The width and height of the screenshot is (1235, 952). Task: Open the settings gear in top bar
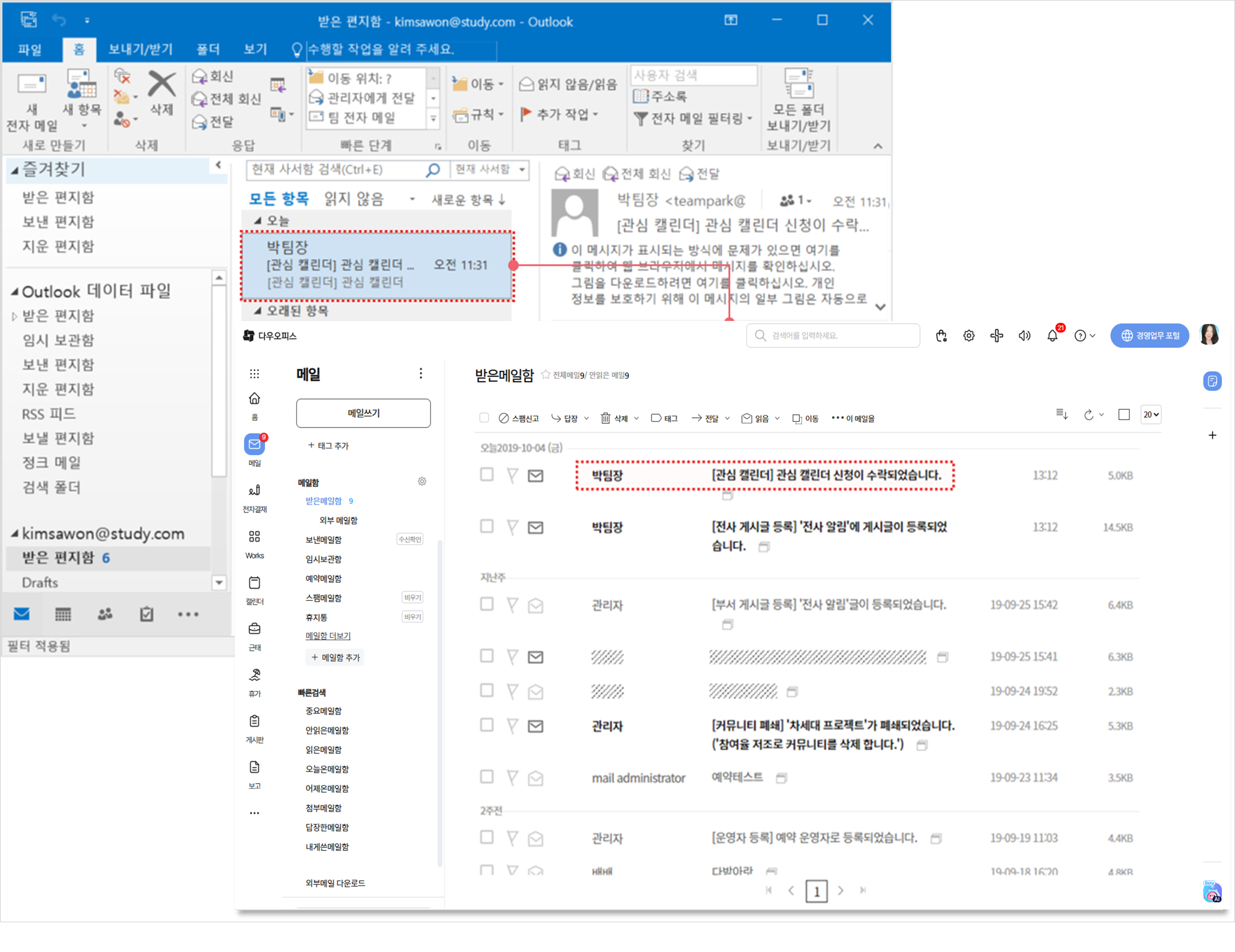(969, 336)
